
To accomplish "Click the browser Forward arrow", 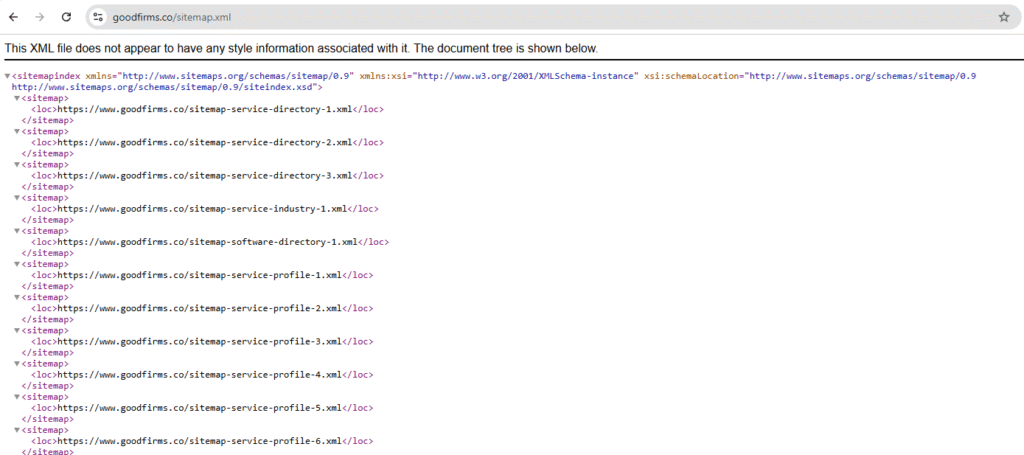I will (x=40, y=18).
